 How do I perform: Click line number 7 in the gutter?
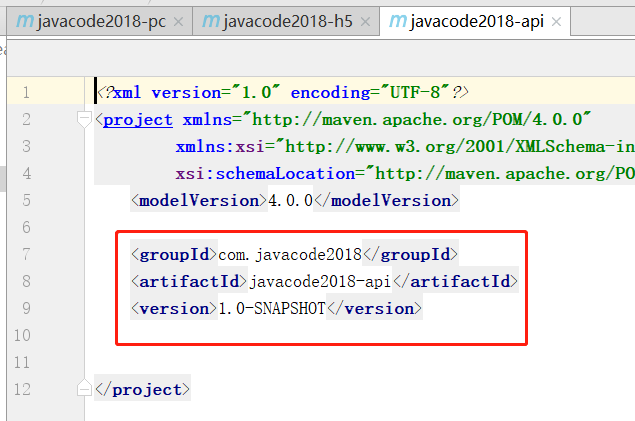[x=25, y=254]
